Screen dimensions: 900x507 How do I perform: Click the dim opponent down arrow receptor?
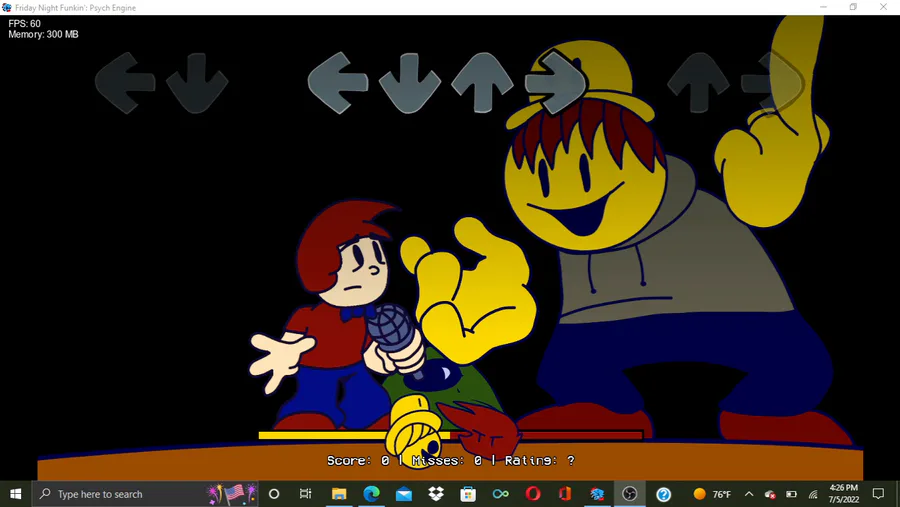tap(197, 83)
